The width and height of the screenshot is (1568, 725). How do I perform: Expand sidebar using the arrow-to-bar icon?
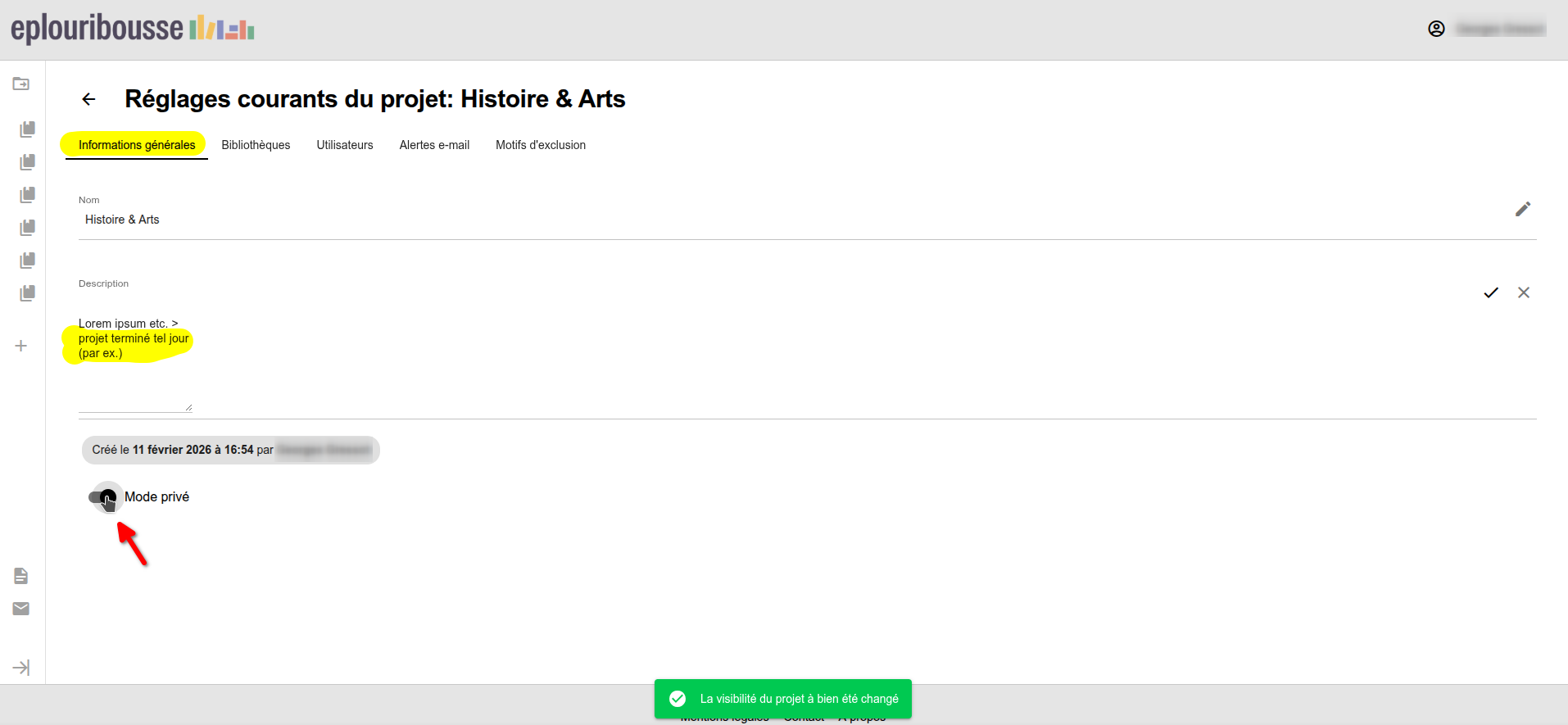21,668
